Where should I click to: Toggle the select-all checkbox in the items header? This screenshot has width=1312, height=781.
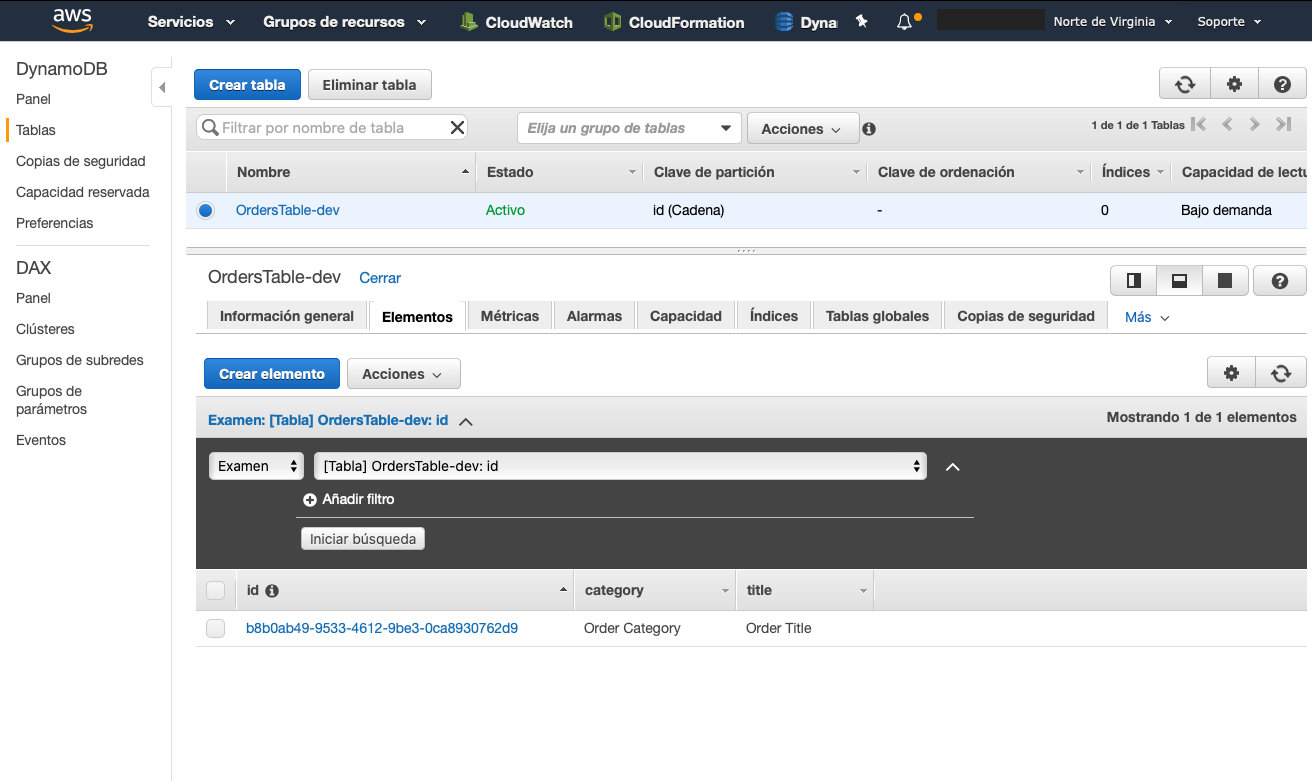[x=216, y=590]
